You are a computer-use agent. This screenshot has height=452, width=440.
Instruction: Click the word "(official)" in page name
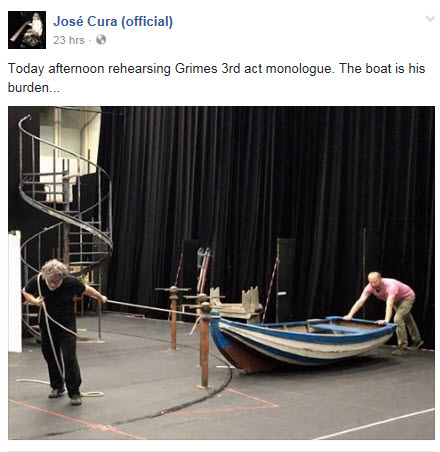[147, 22]
